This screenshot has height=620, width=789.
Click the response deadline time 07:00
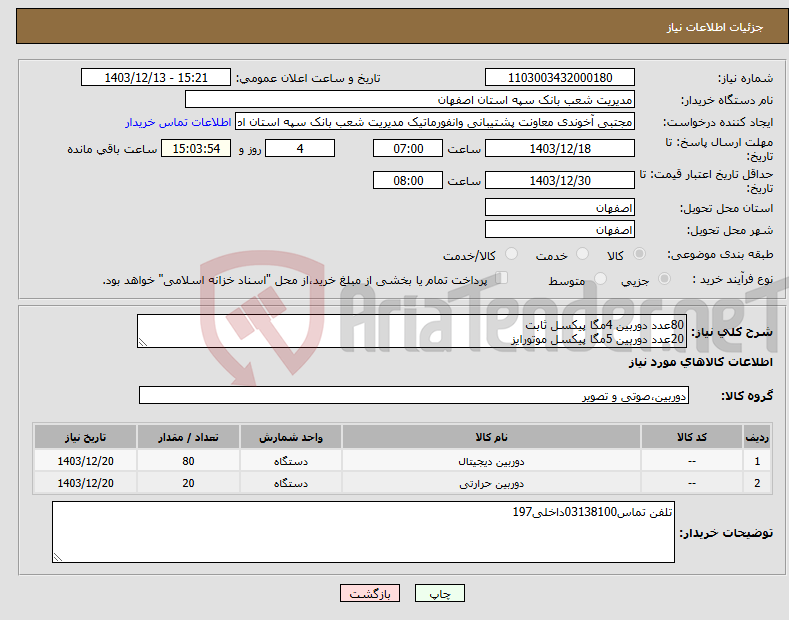click(x=408, y=148)
